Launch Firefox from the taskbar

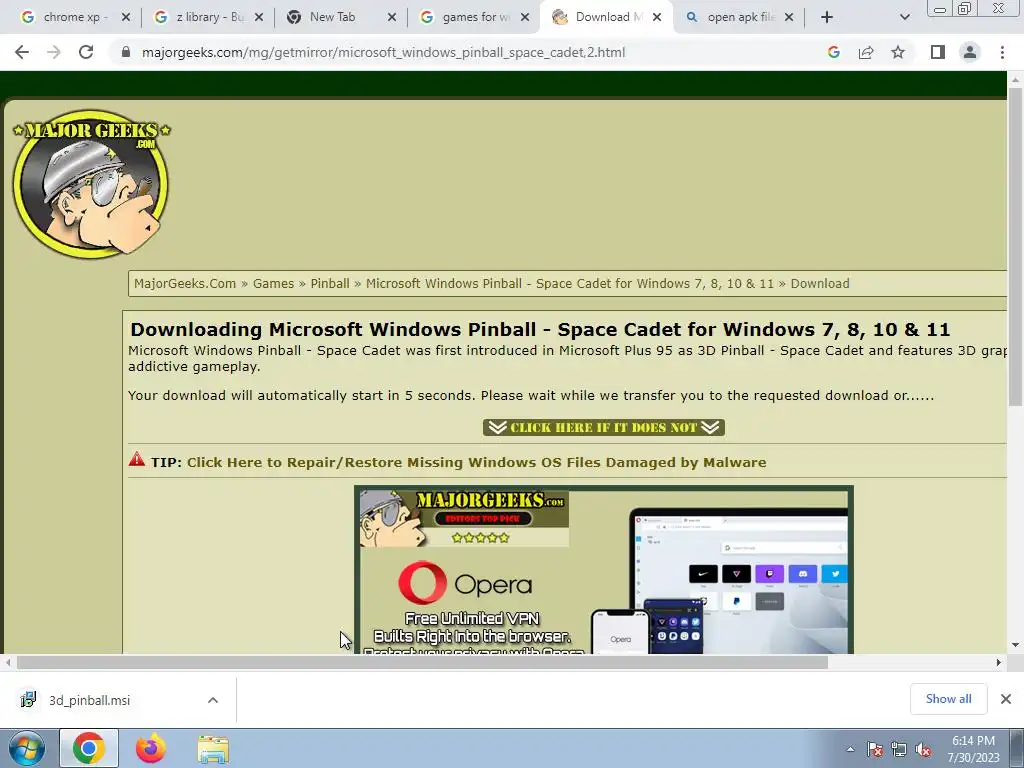click(151, 748)
